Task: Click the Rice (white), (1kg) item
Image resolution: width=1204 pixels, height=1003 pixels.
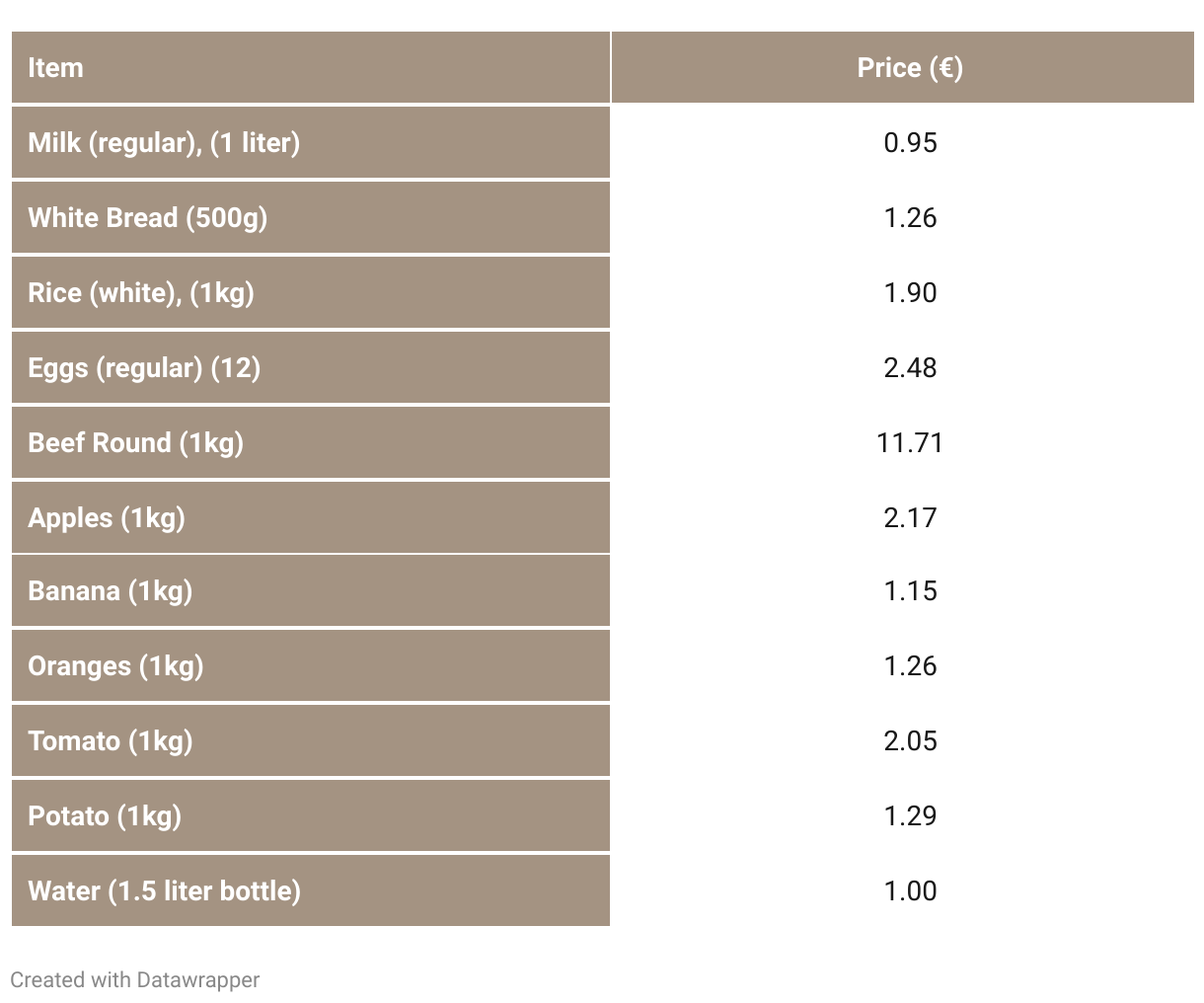Action: pos(311,292)
